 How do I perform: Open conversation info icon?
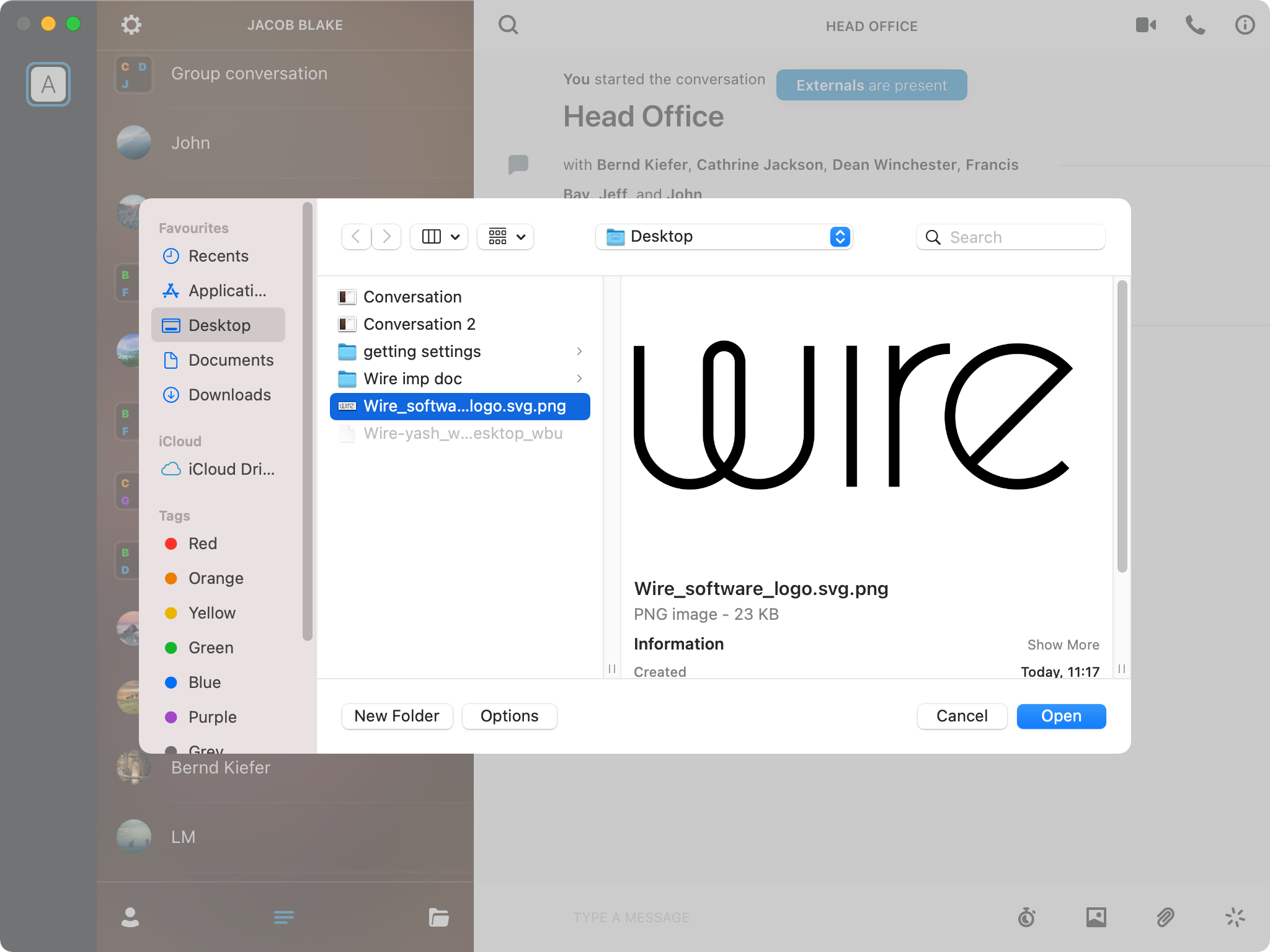1245,25
